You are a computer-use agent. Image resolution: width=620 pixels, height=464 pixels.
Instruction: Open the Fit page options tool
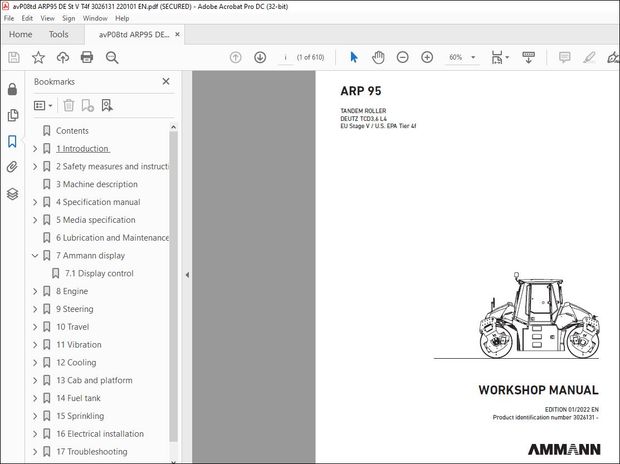point(497,58)
